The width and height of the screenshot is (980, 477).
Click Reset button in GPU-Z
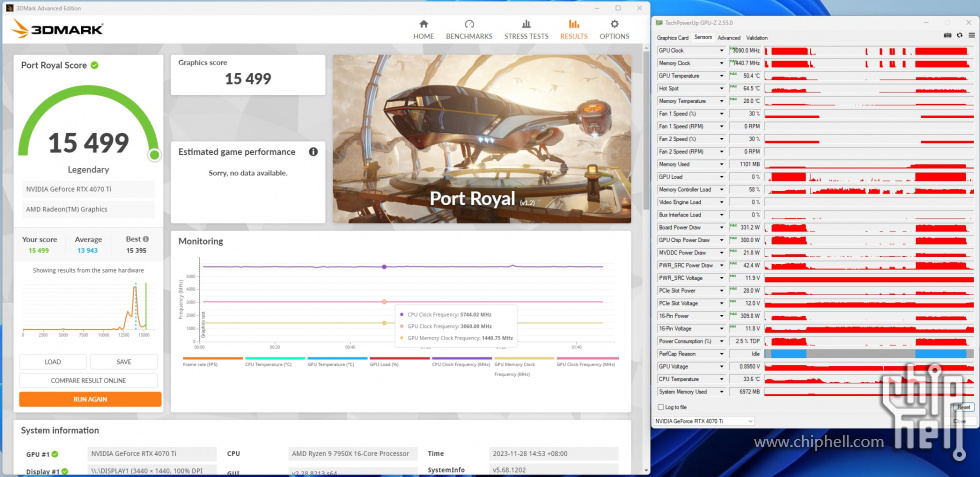(x=963, y=407)
